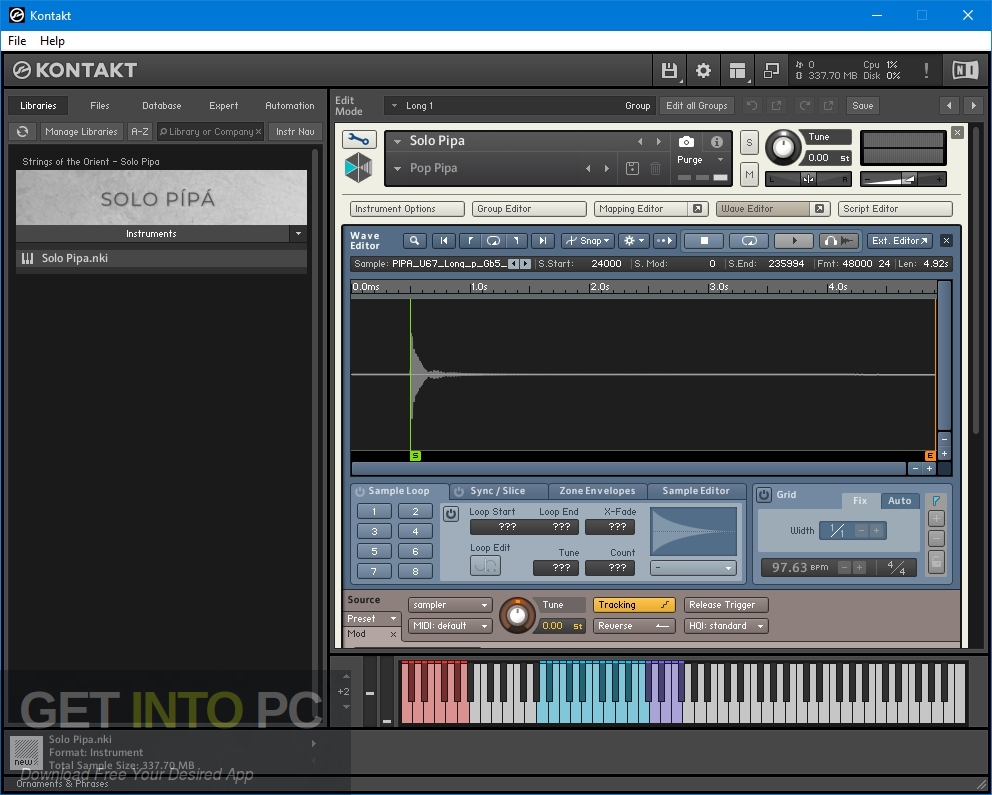Screen dimensions: 992x795
Task: Click the redo arrow in Edit Mode bar
Action: [805, 106]
